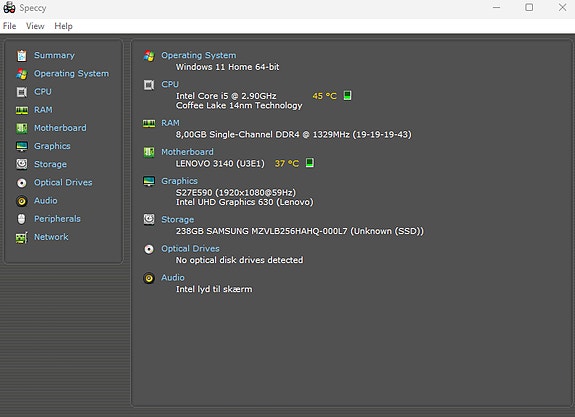Screen dimensions: 575x417
Task: Select Audio in the sidebar
Action: [x=46, y=201]
